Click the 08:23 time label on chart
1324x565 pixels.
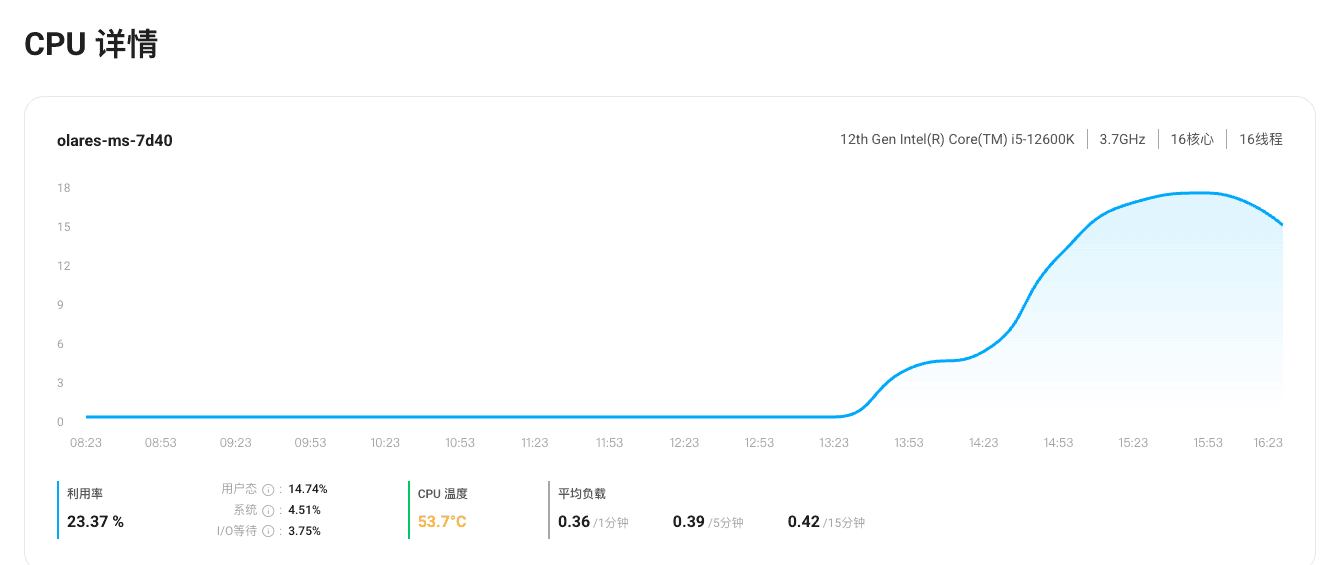(x=86, y=442)
